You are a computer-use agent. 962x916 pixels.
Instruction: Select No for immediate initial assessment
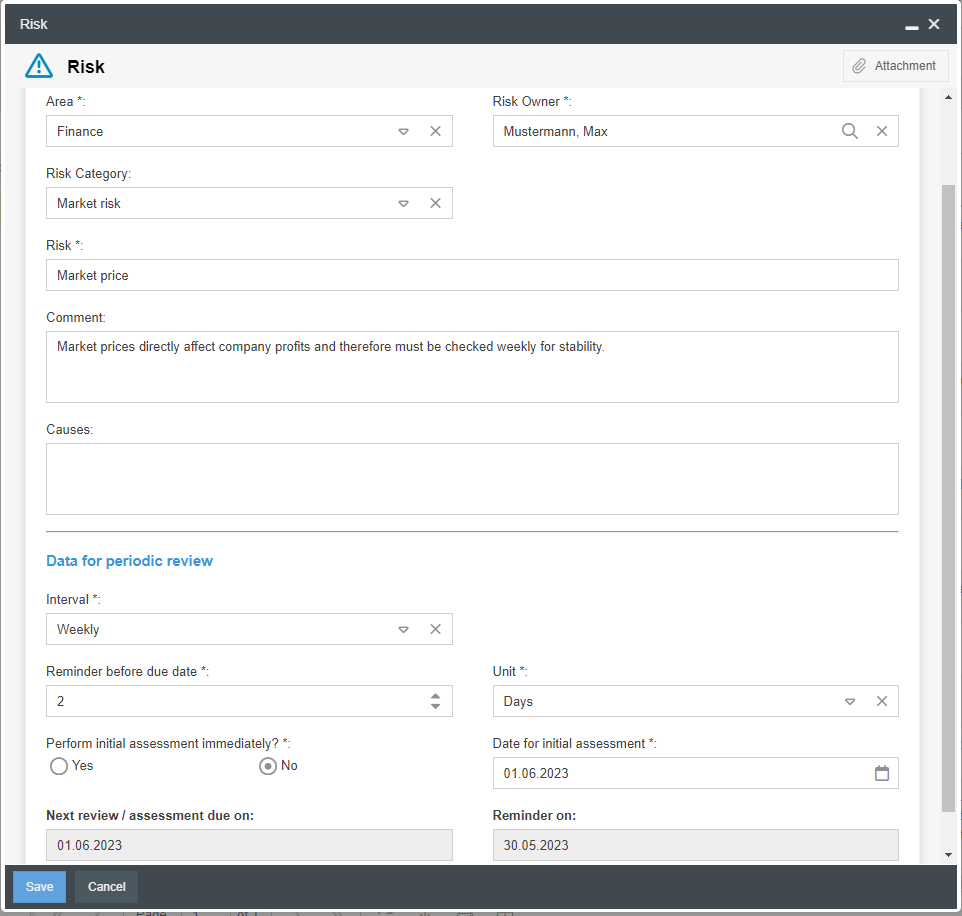coord(268,766)
